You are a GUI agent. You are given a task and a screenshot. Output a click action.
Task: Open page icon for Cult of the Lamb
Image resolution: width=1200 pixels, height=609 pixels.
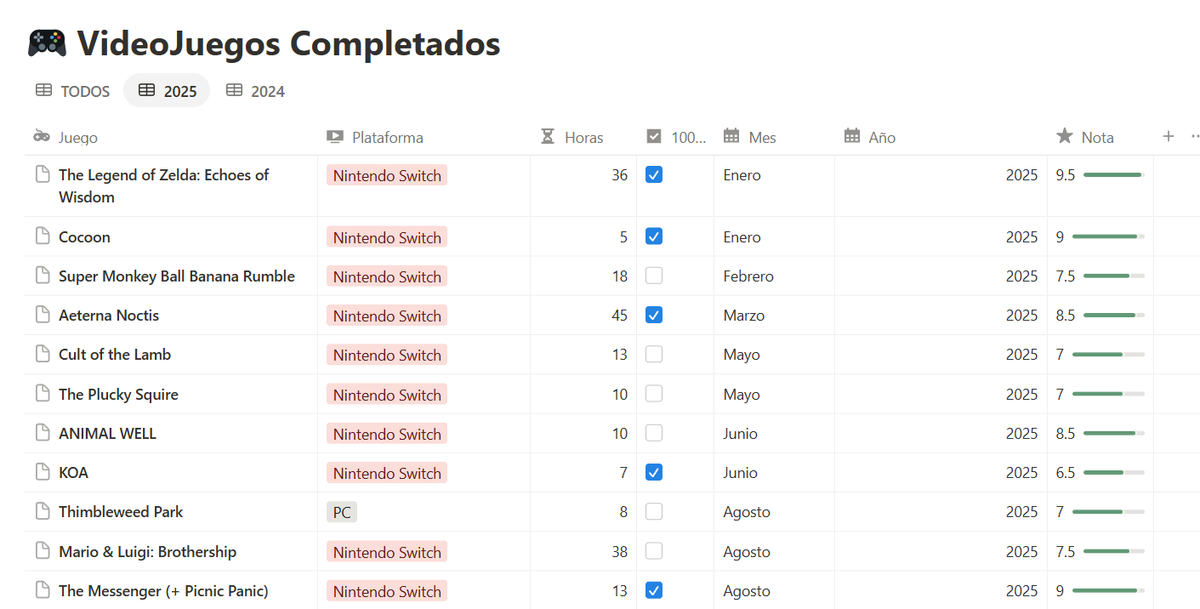tap(42, 354)
